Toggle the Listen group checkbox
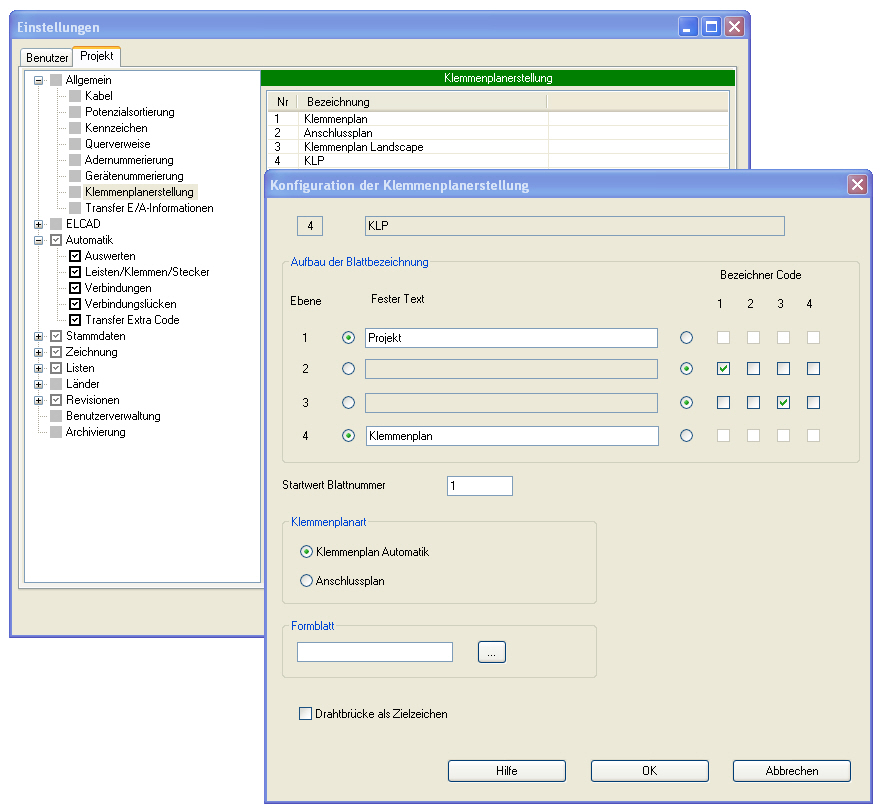Screen dimensions: 880x810 (x=56, y=368)
